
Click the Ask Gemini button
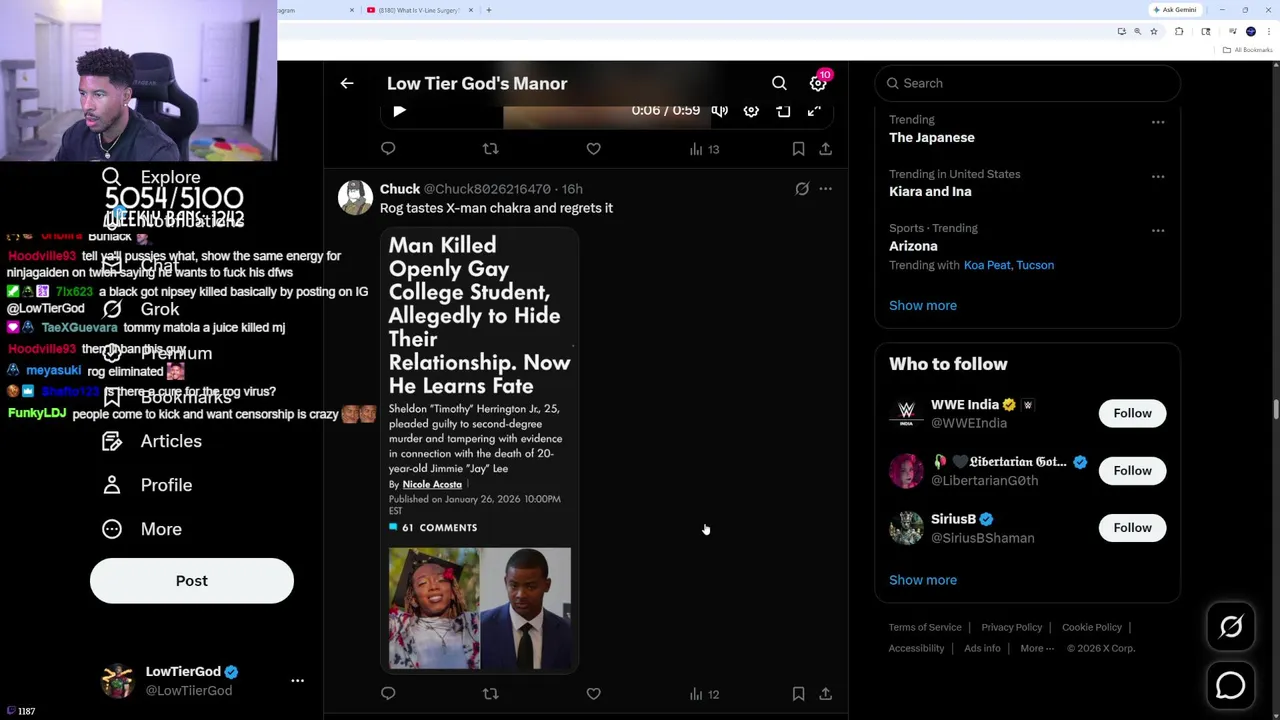click(x=1174, y=10)
